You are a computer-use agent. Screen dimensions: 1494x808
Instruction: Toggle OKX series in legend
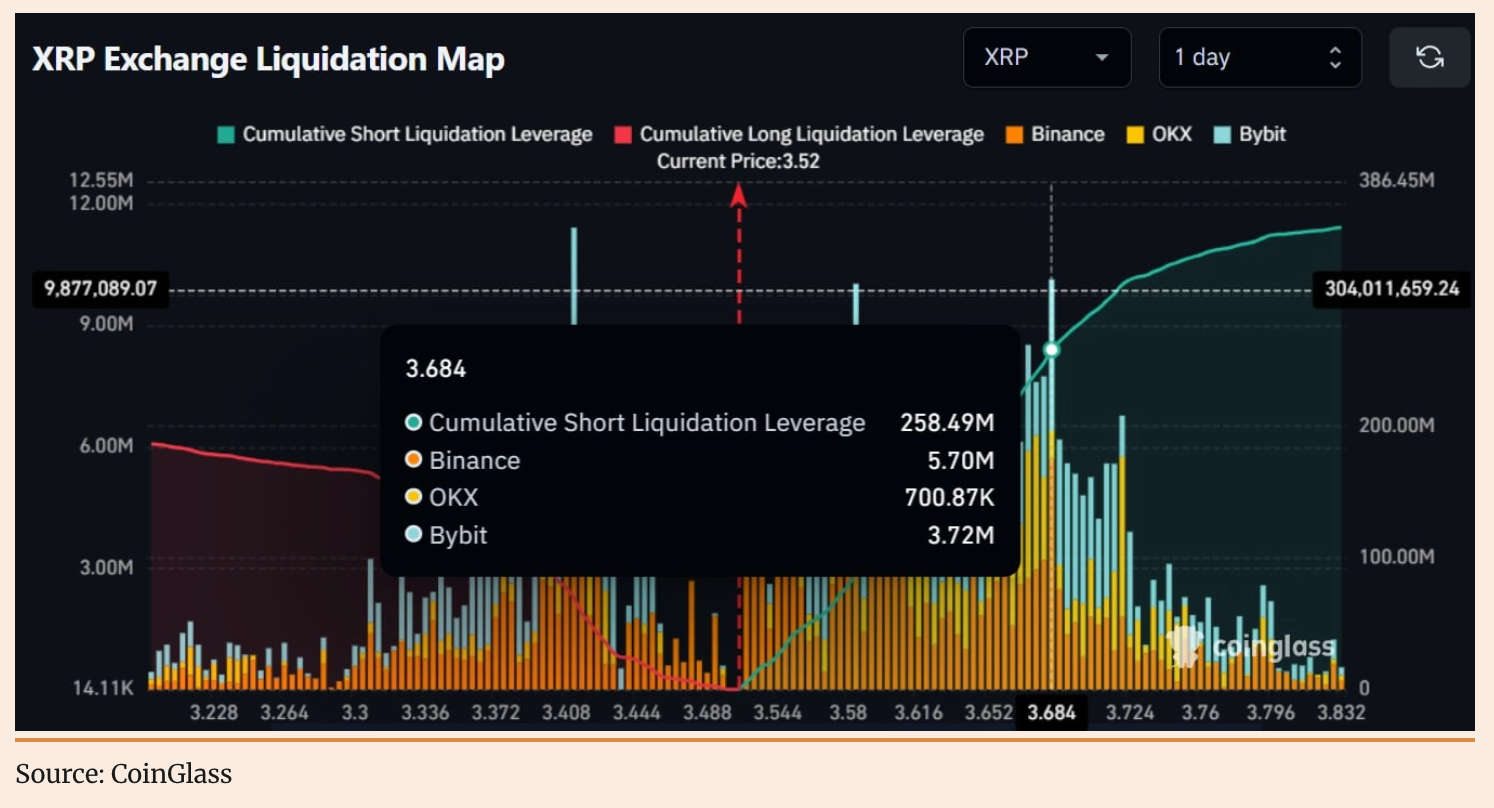1172,134
